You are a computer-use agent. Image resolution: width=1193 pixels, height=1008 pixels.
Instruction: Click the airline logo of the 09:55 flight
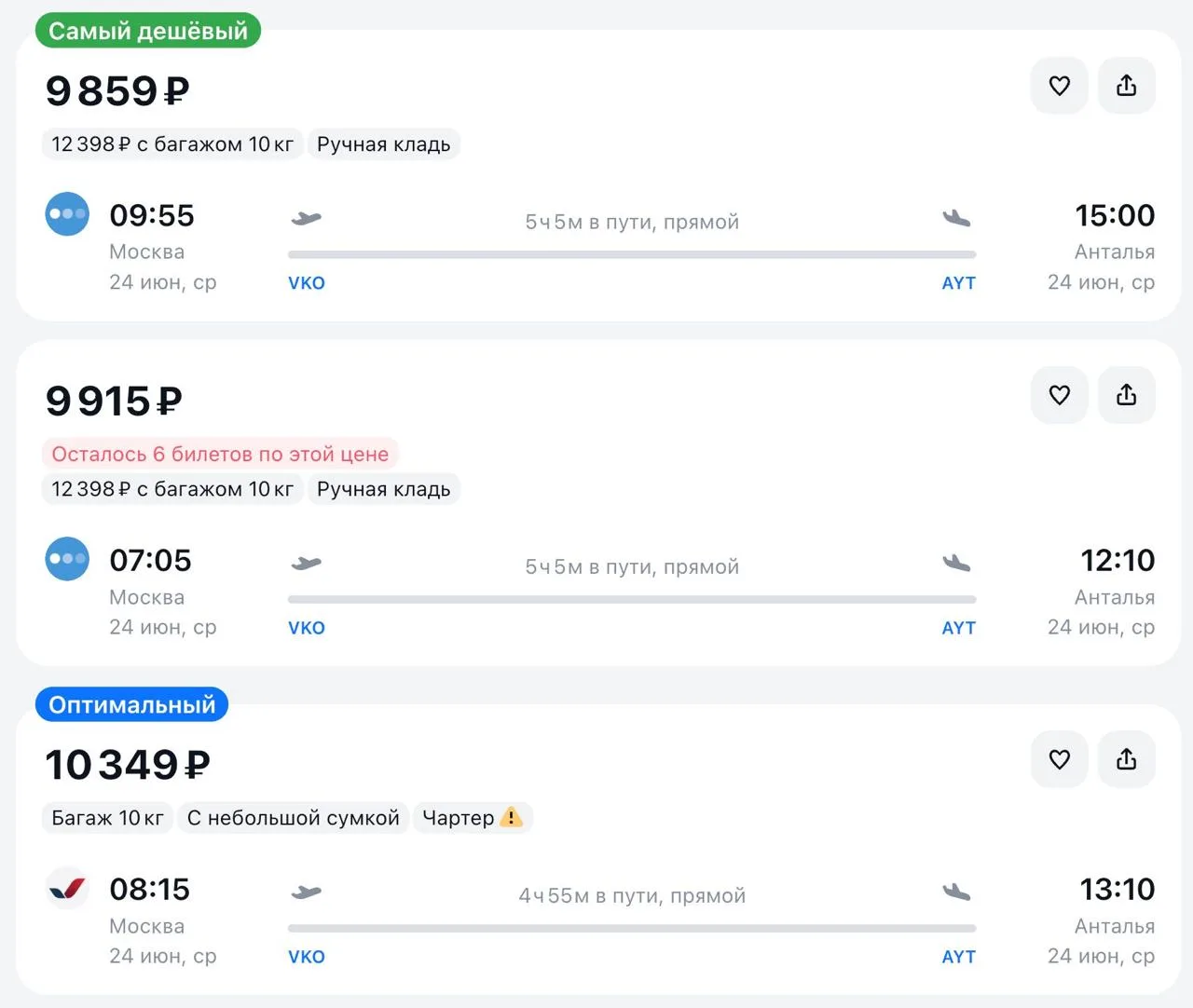coord(67,213)
